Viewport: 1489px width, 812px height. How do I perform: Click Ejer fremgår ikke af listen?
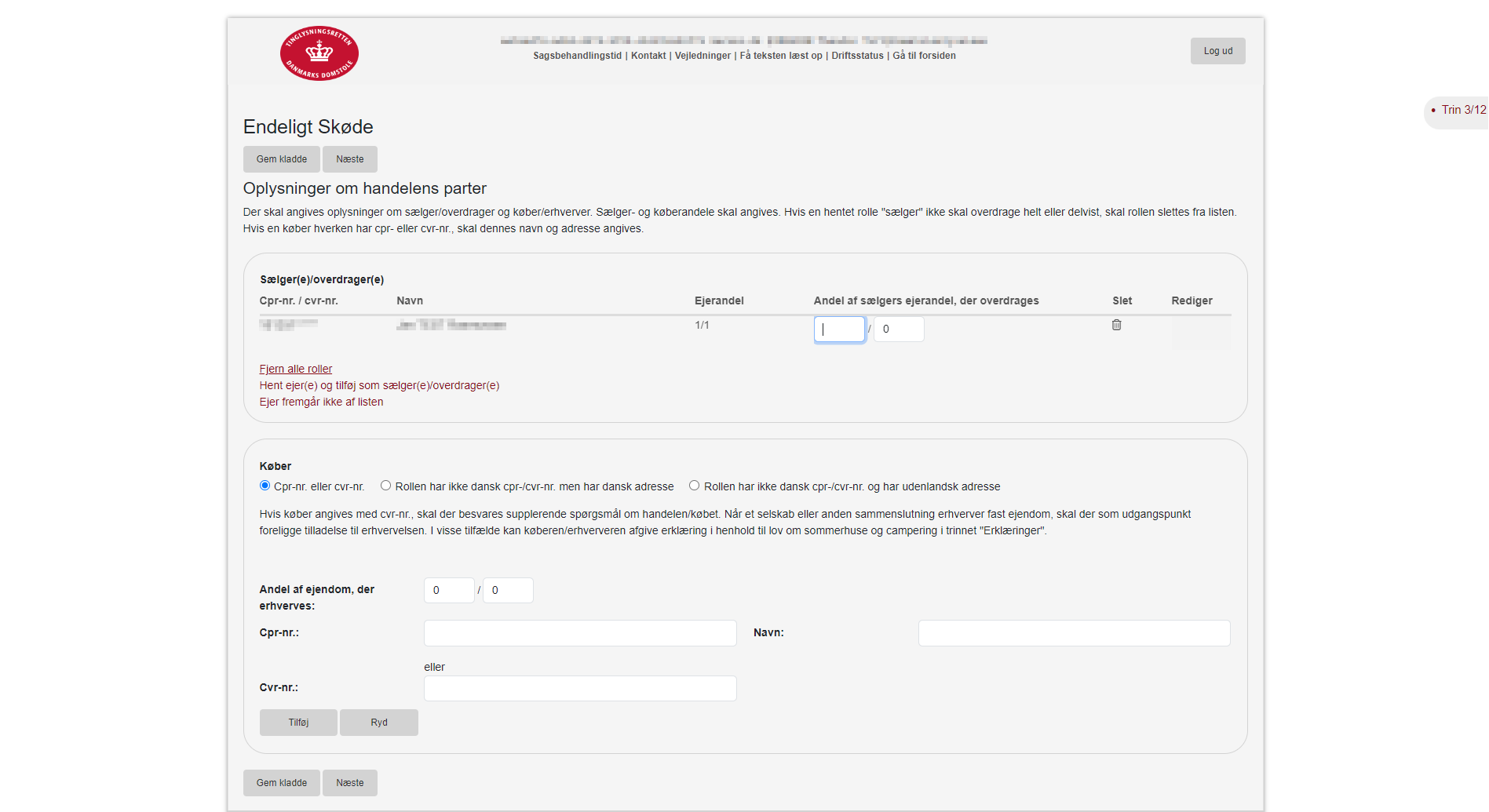pyautogui.click(x=321, y=402)
